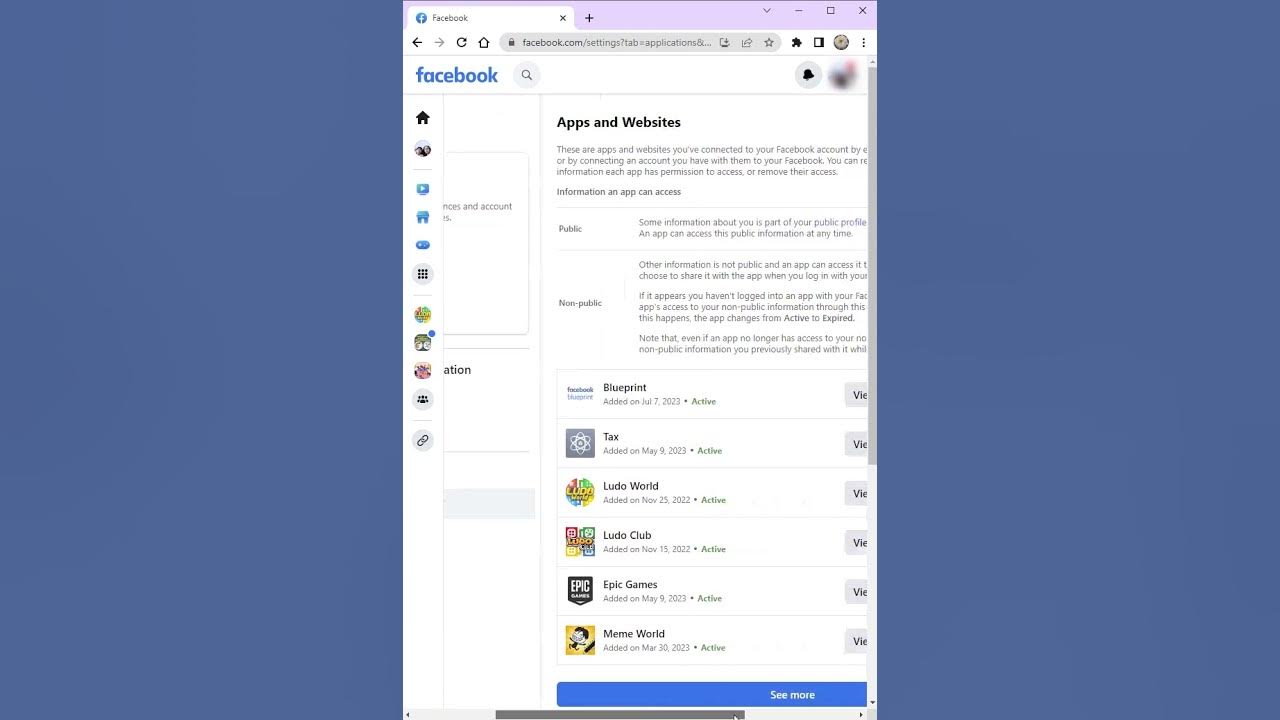Click the install app icon in address bar

(x=725, y=42)
